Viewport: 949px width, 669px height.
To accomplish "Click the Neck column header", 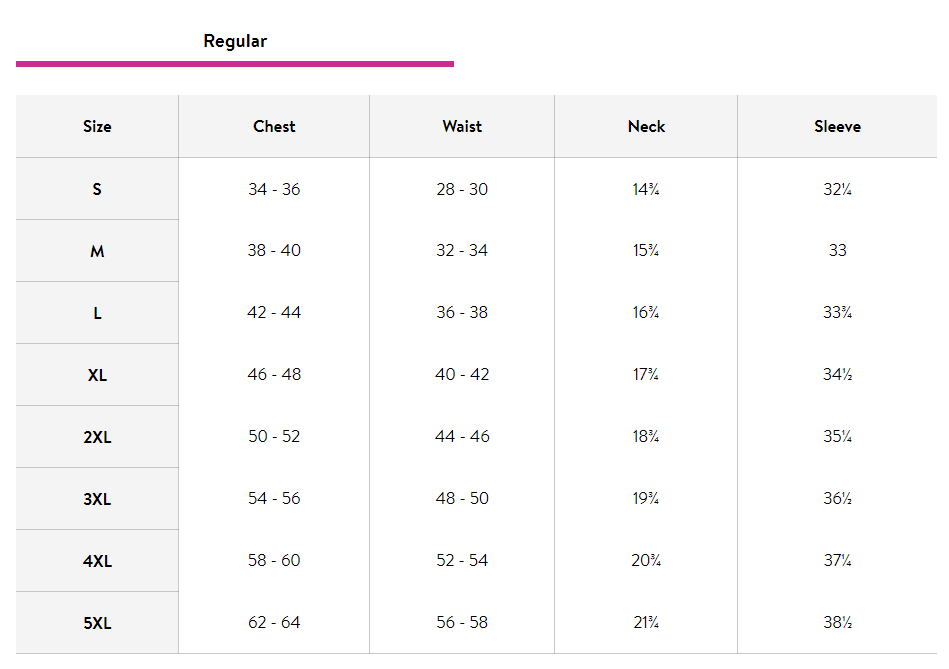I will click(x=646, y=127).
